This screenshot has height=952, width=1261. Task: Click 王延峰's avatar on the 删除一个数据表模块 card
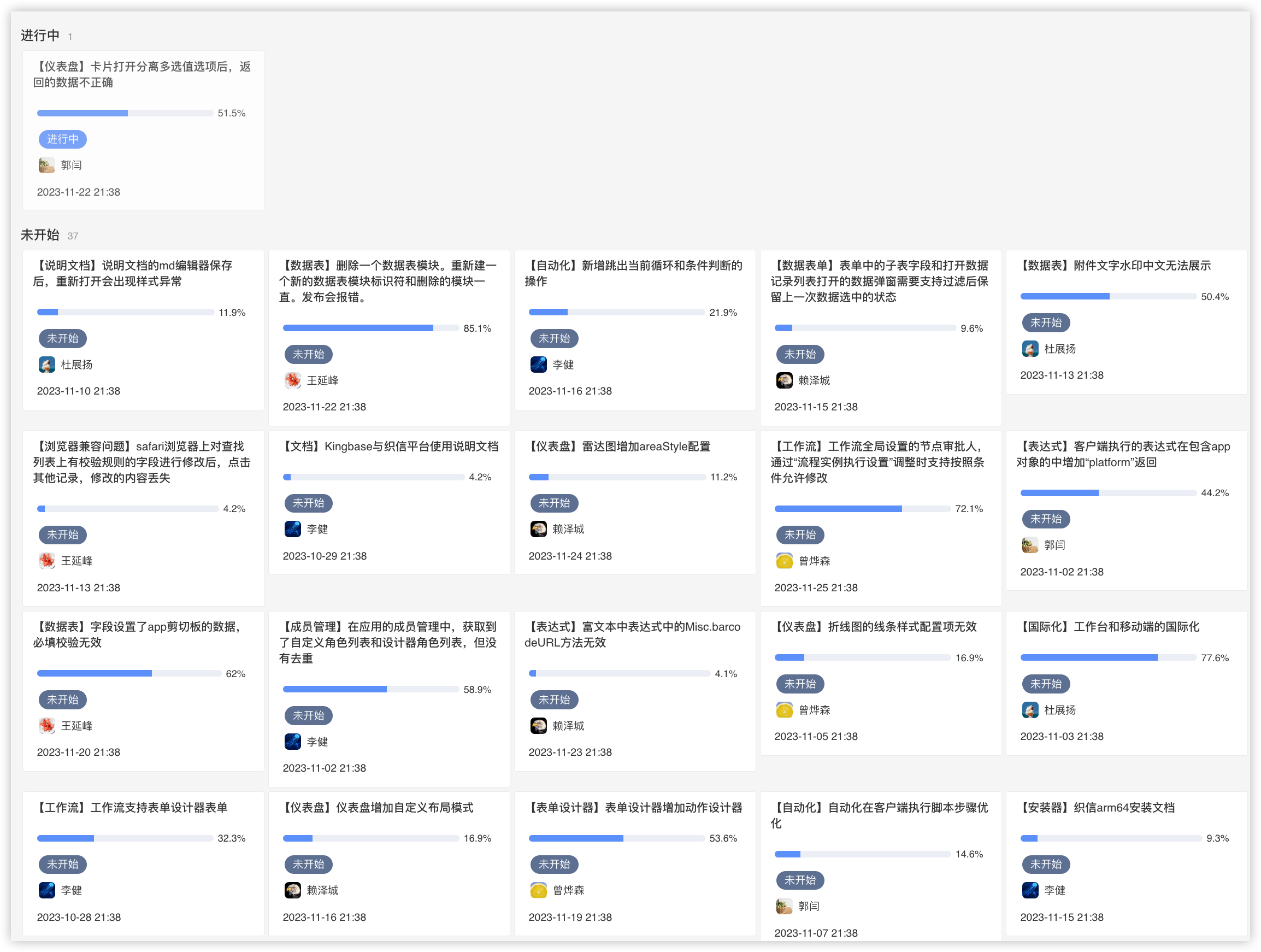tap(292, 380)
